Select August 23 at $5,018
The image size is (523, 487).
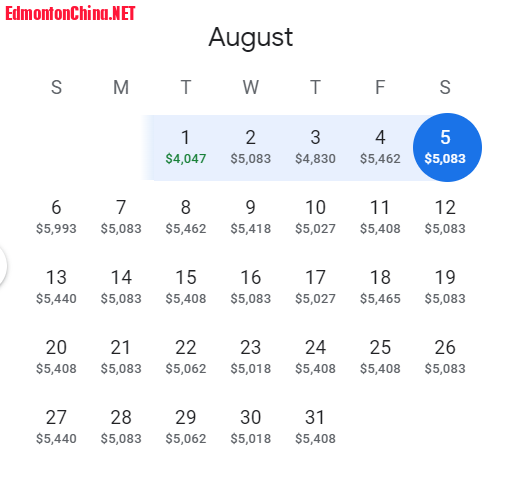pos(250,357)
